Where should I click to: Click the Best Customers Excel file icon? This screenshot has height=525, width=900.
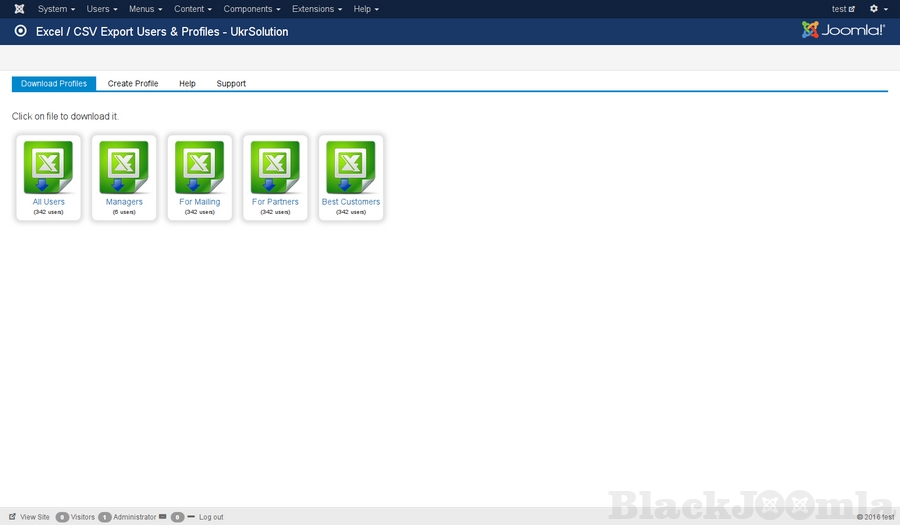point(351,167)
